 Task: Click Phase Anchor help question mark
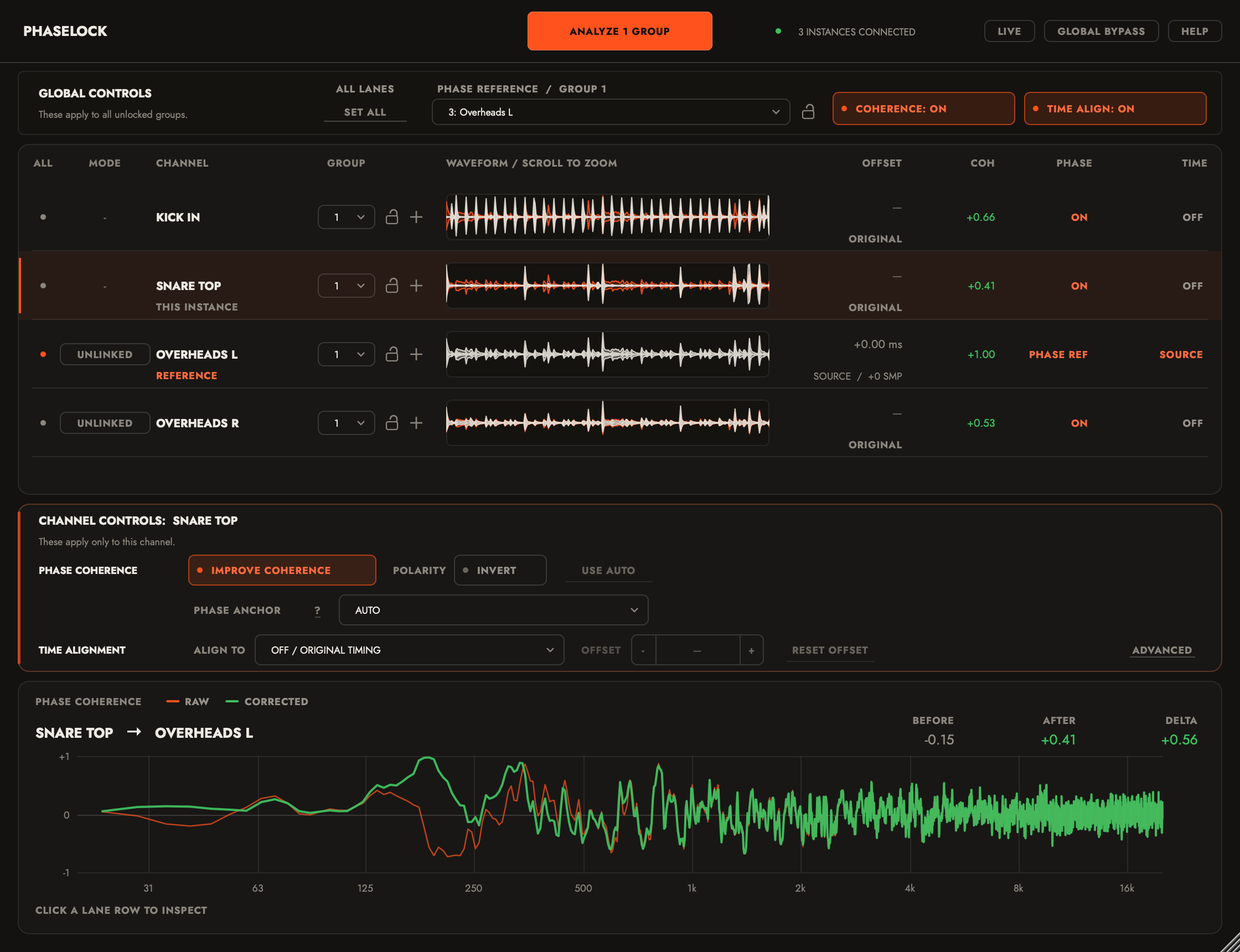(317, 610)
